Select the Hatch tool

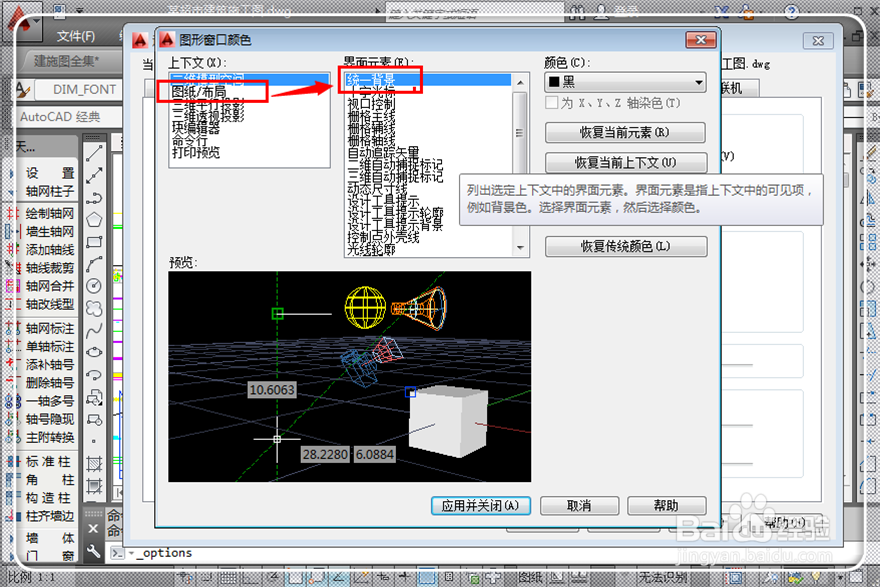pyautogui.click(x=94, y=464)
